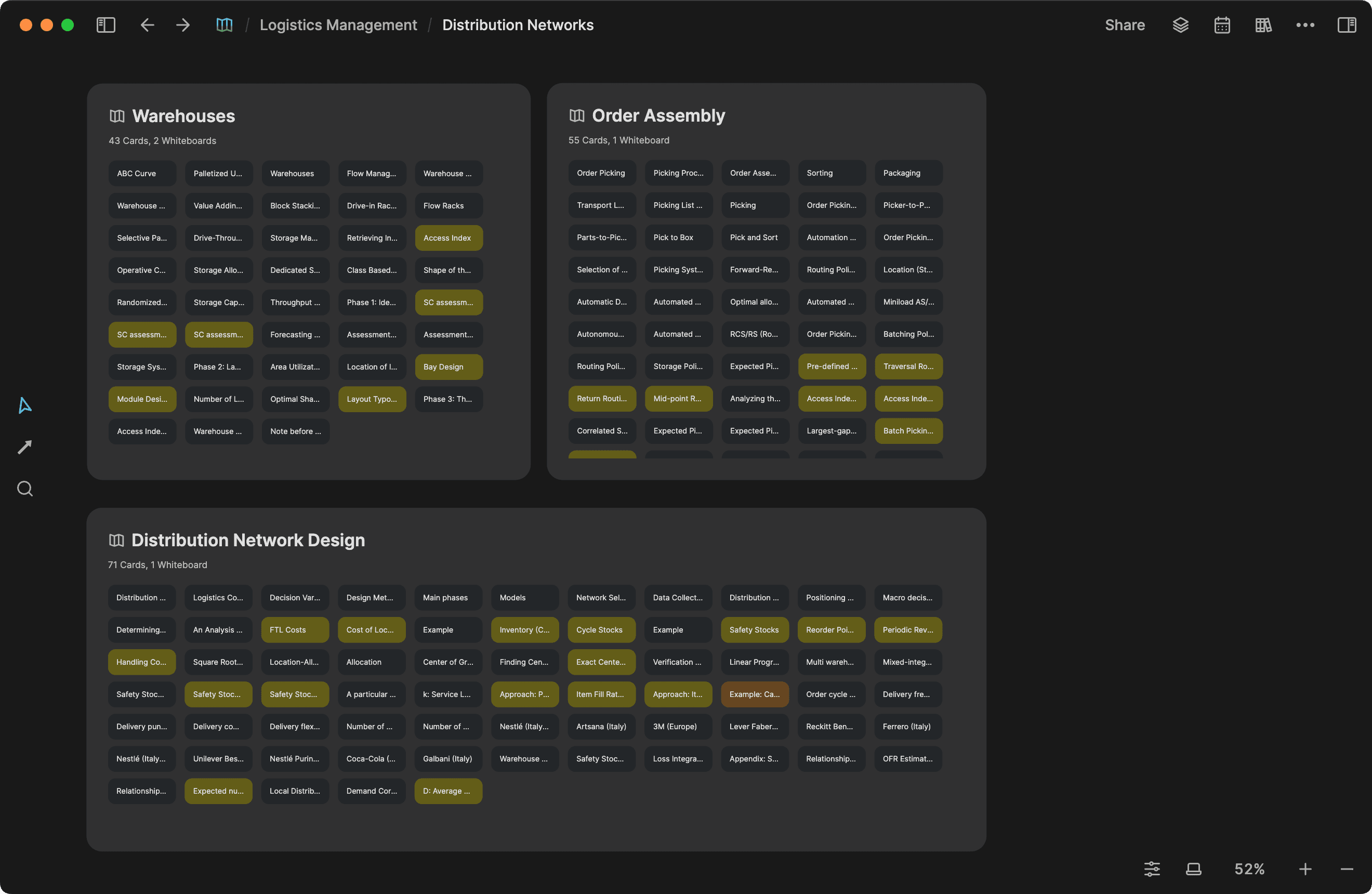Open the Main phases card
The width and height of the screenshot is (1372, 894).
point(448,598)
